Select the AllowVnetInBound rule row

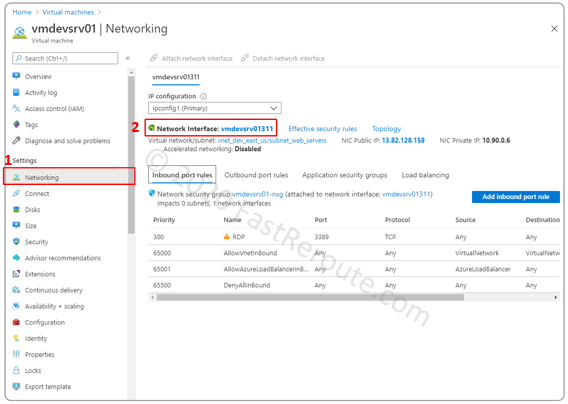[354, 253]
